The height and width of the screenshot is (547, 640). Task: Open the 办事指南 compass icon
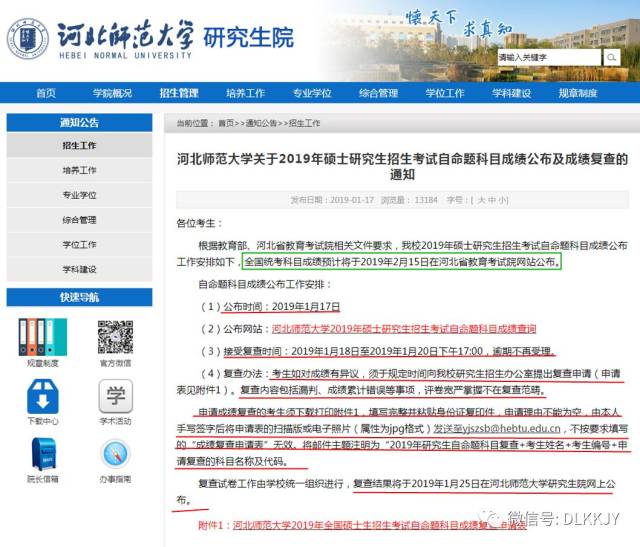pos(116,454)
